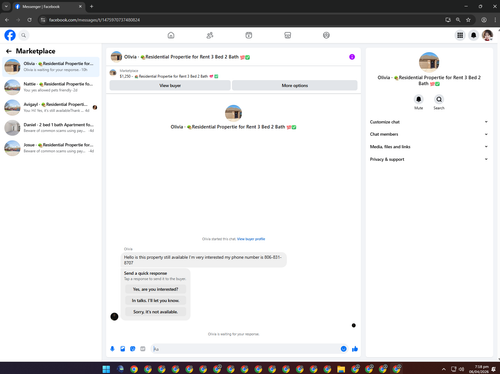
Task: Mute the Olivia chat with bell icon
Action: point(419,99)
